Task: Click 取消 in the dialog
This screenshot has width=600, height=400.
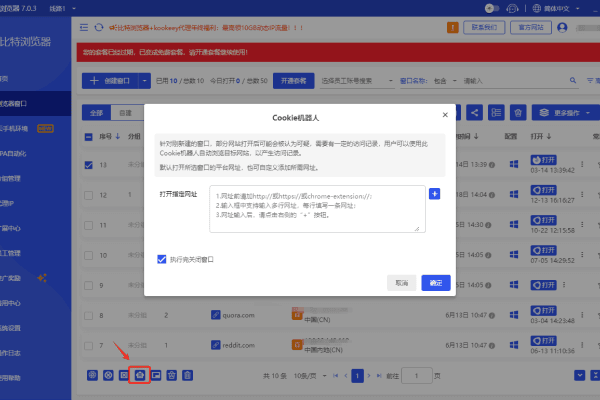Action: point(401,283)
